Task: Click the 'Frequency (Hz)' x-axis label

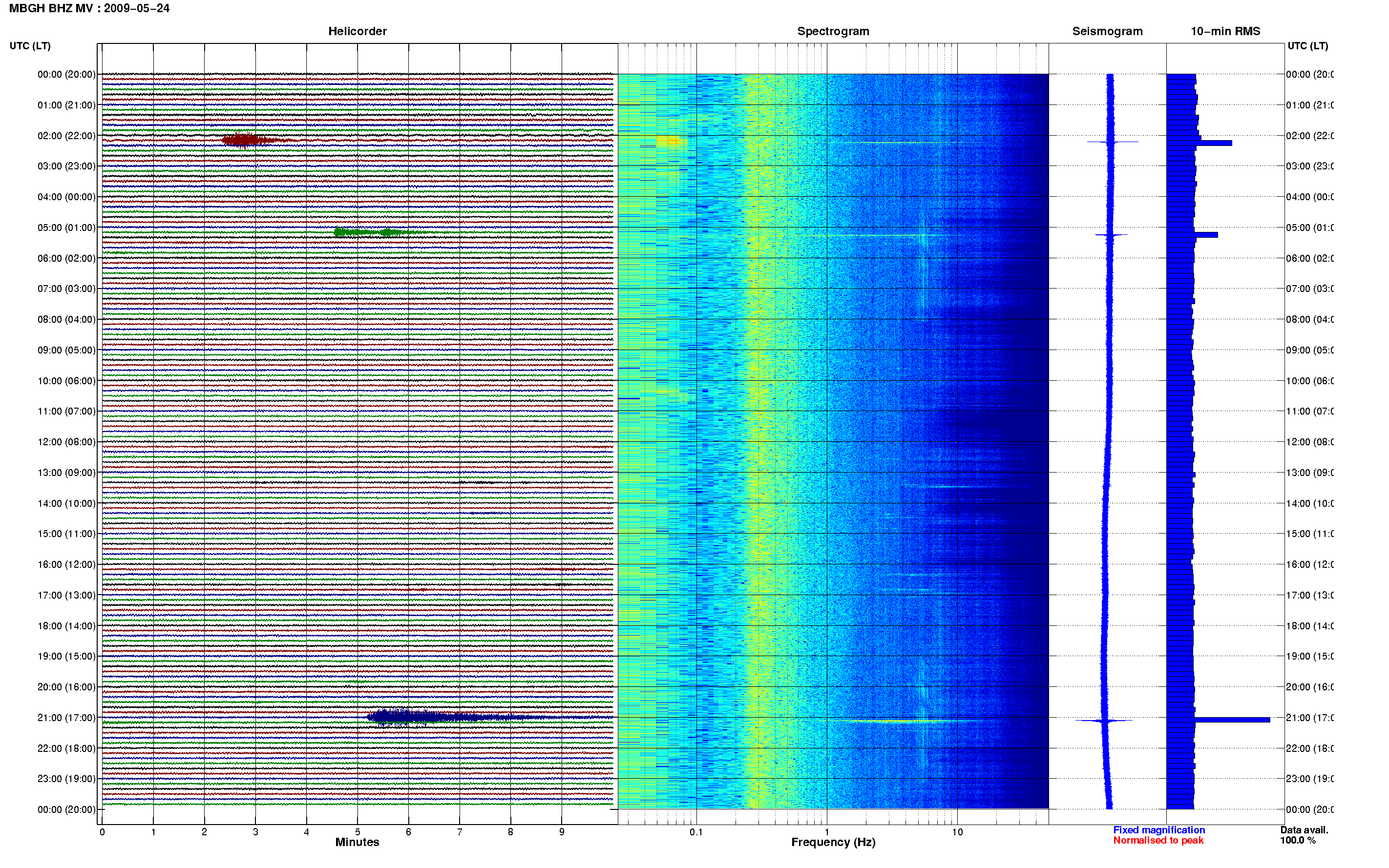Action: point(833,842)
